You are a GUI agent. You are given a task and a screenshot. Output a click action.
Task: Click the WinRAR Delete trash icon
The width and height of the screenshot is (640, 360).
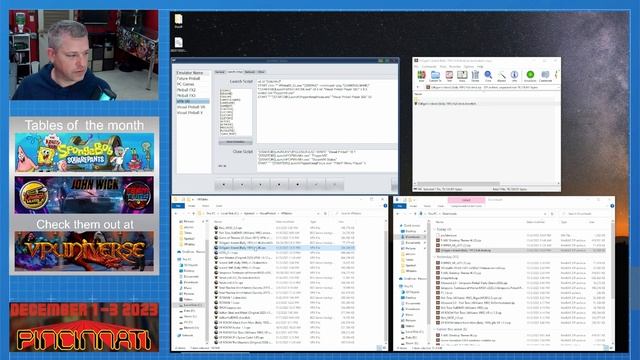click(475, 75)
